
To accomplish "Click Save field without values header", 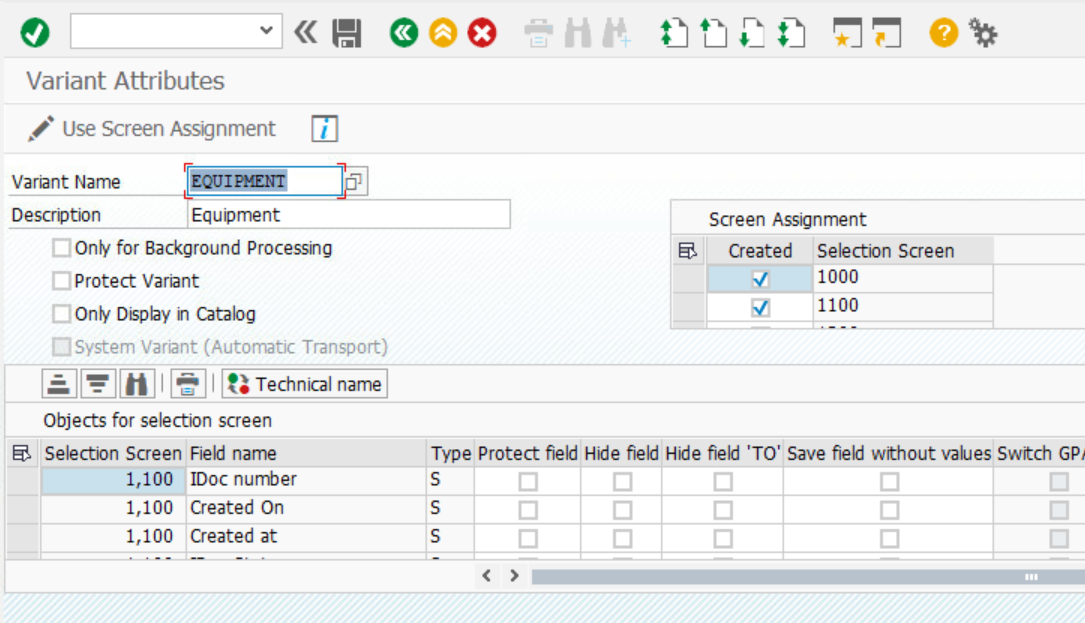I will 888,453.
